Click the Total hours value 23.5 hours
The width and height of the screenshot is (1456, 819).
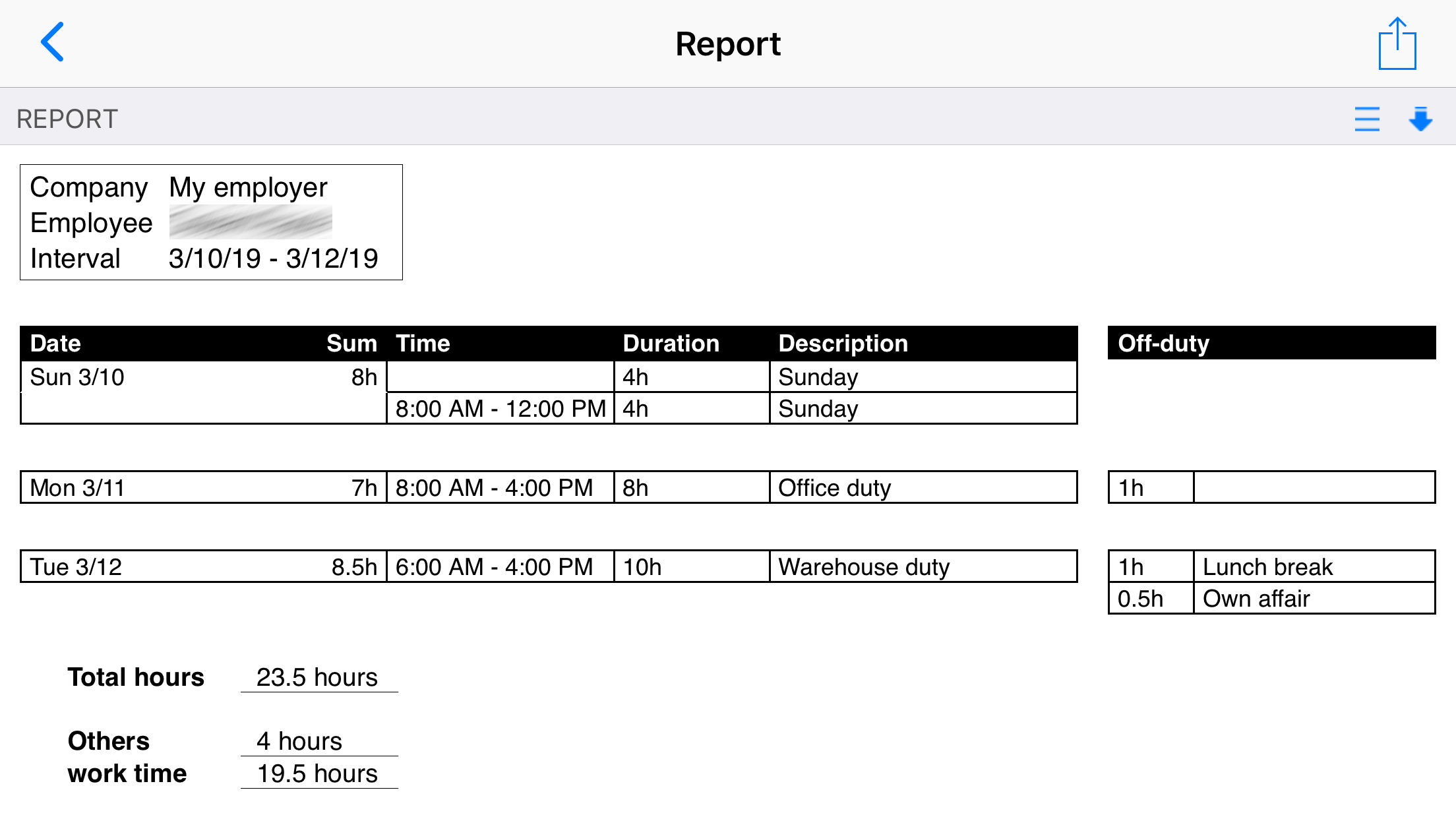click(317, 677)
